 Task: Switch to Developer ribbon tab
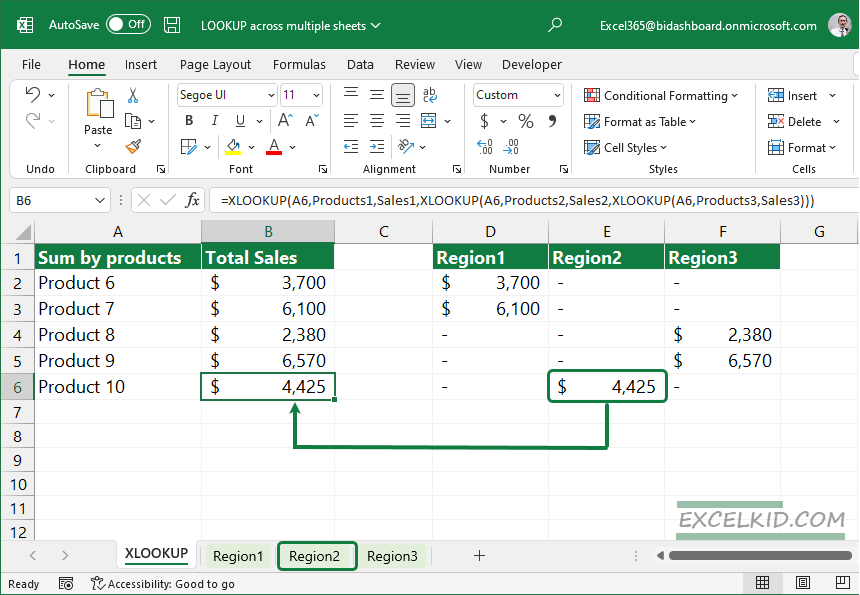pyautogui.click(x=531, y=65)
